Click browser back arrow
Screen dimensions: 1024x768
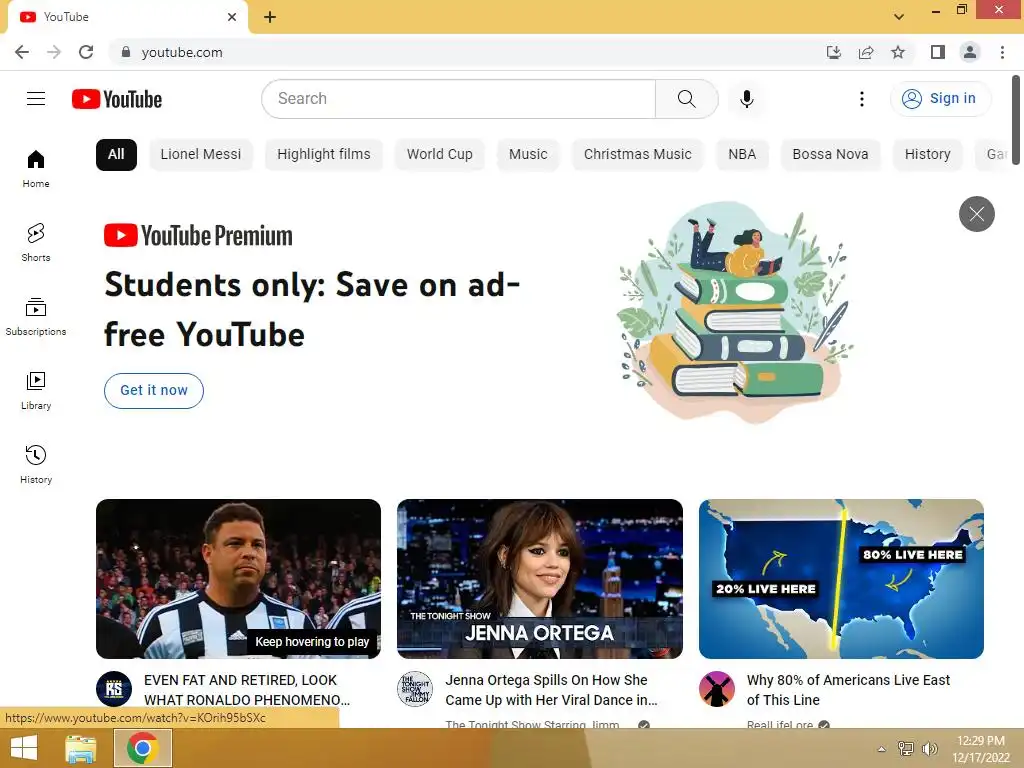click(x=22, y=52)
